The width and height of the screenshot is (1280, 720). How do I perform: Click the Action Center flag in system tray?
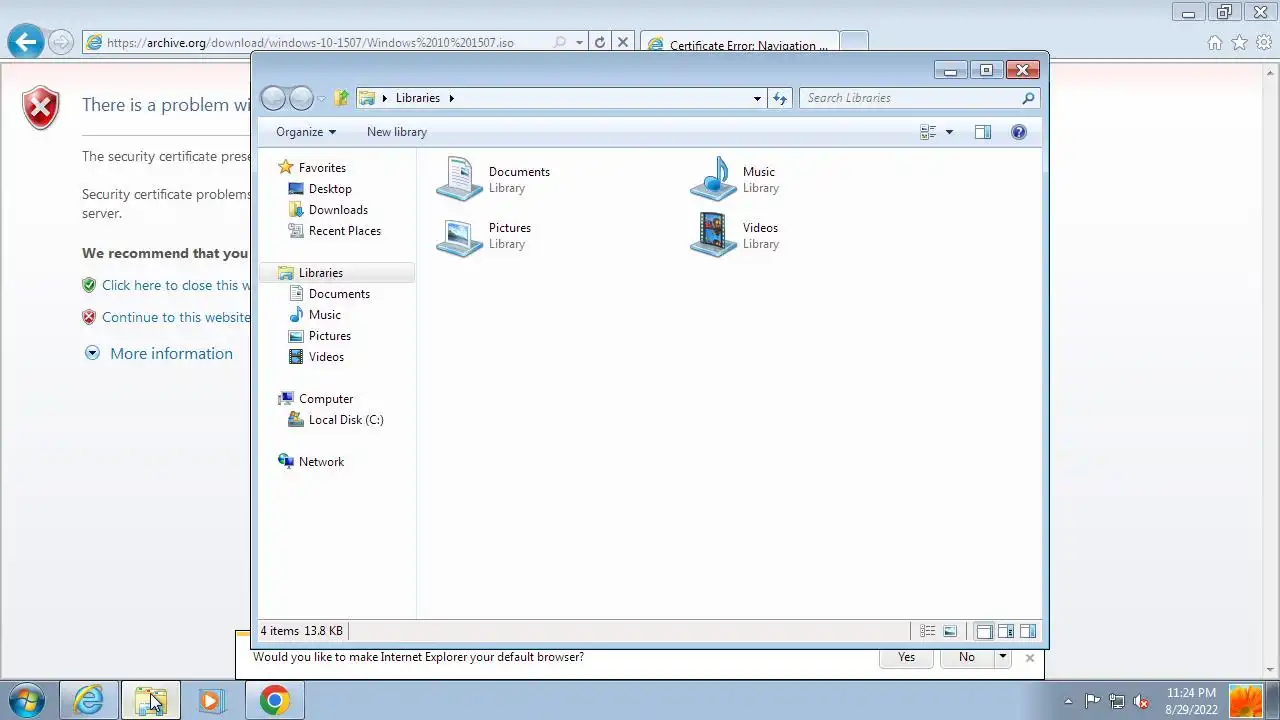[x=1093, y=701]
